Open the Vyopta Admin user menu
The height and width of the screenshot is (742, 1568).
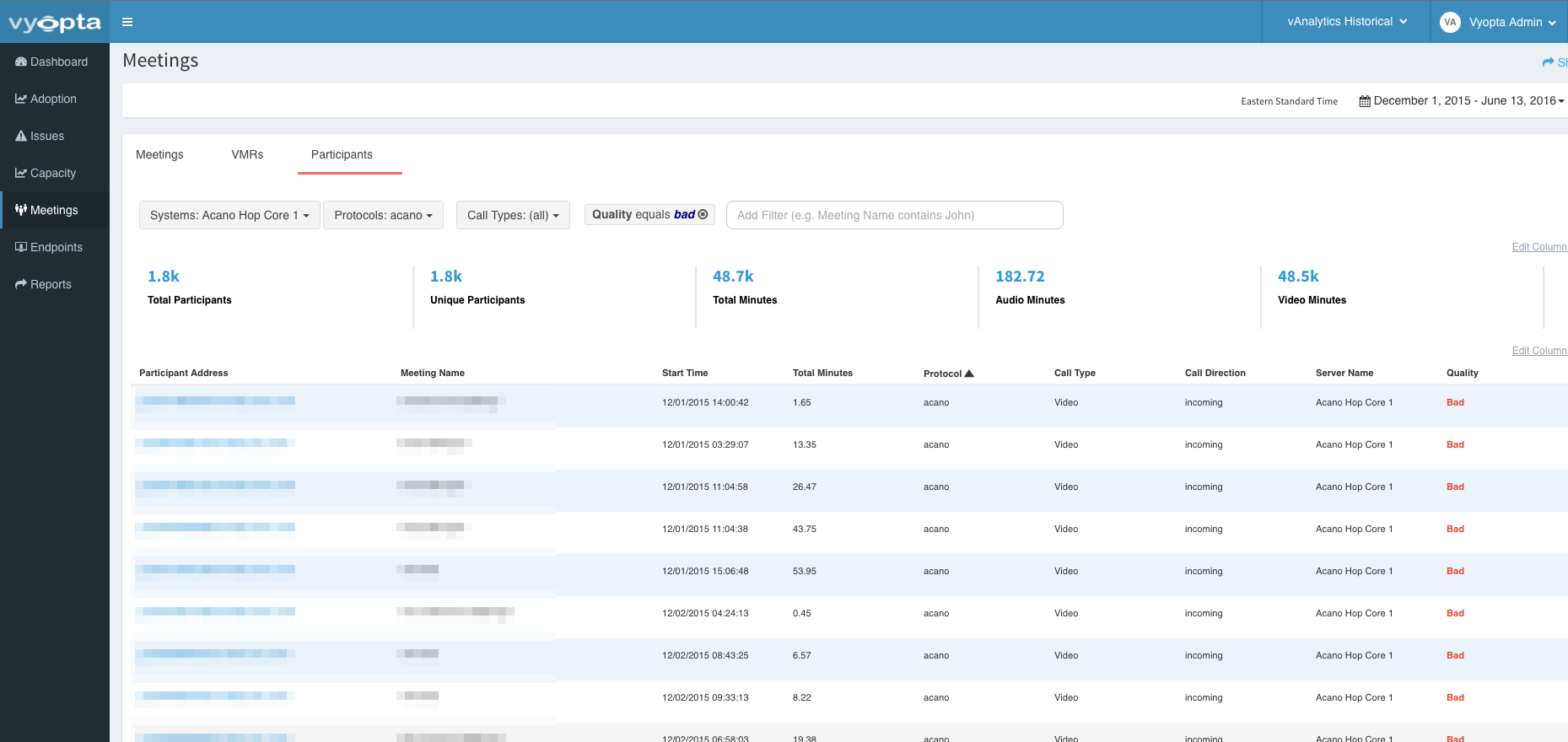[1511, 22]
